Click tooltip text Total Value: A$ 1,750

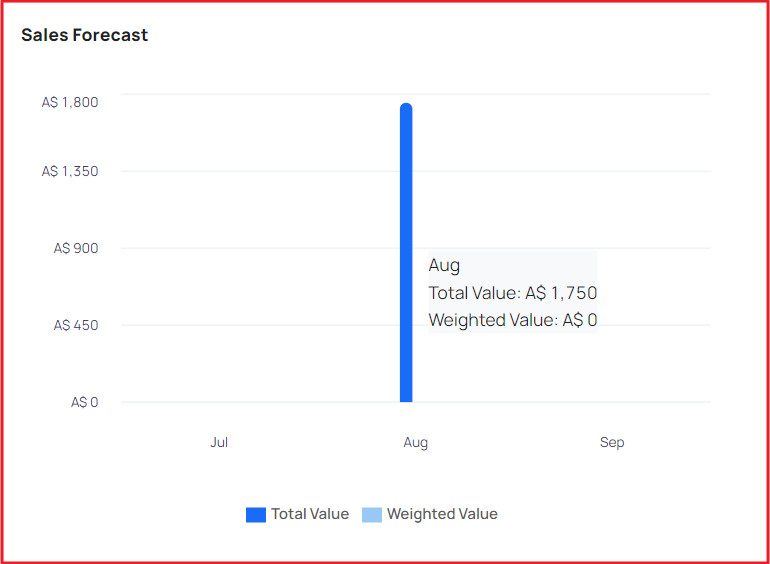pyautogui.click(x=513, y=293)
